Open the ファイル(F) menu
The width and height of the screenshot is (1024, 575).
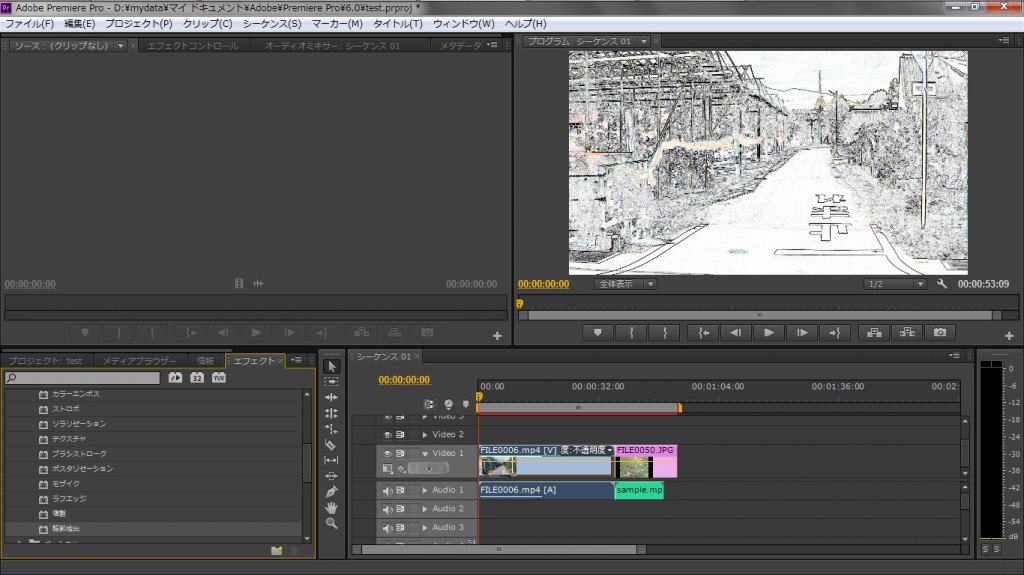[x=29, y=24]
